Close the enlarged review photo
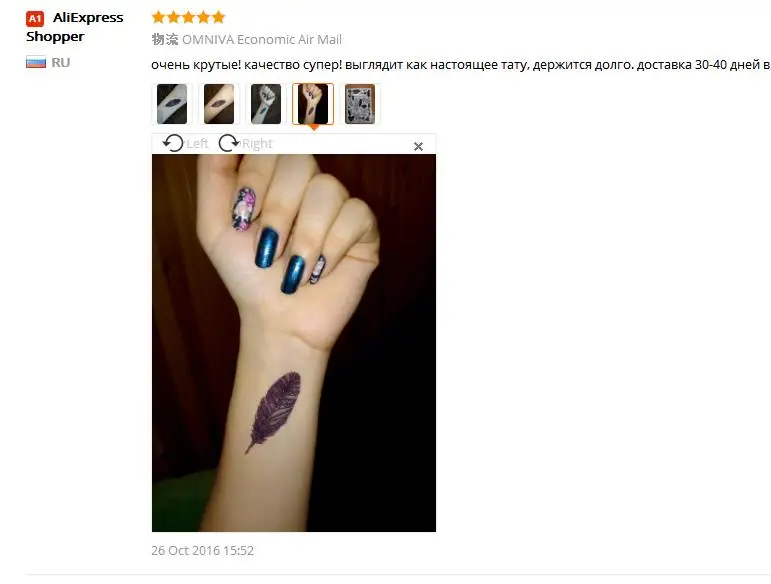This screenshot has height=584, width=771. [418, 146]
